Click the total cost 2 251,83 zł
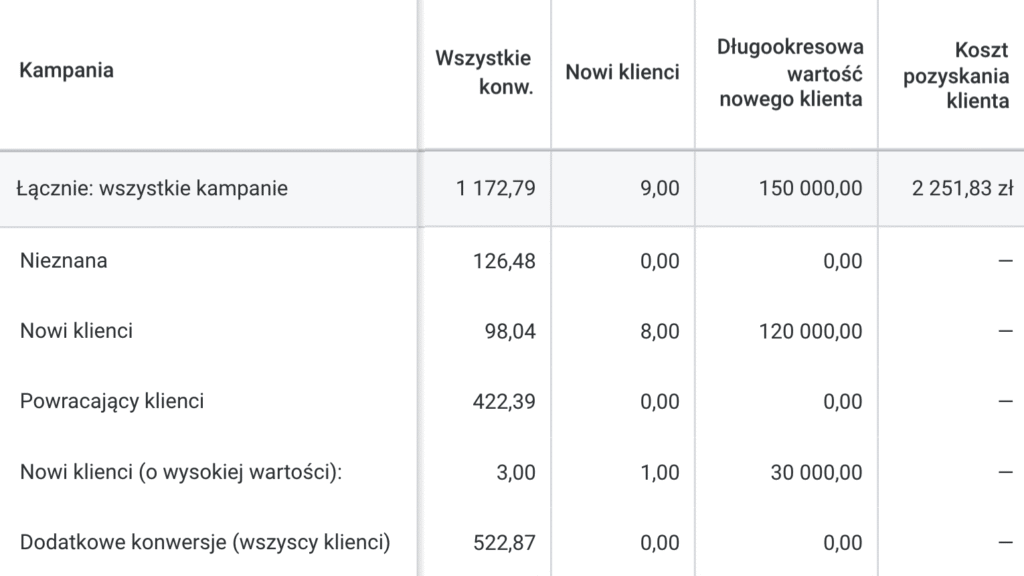Screen dimensions: 1024x576 (962, 188)
